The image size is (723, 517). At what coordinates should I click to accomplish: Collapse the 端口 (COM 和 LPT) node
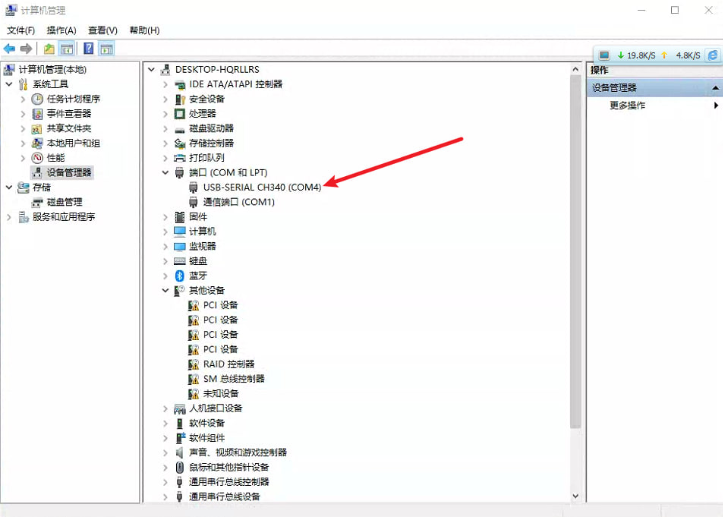[x=165, y=172]
